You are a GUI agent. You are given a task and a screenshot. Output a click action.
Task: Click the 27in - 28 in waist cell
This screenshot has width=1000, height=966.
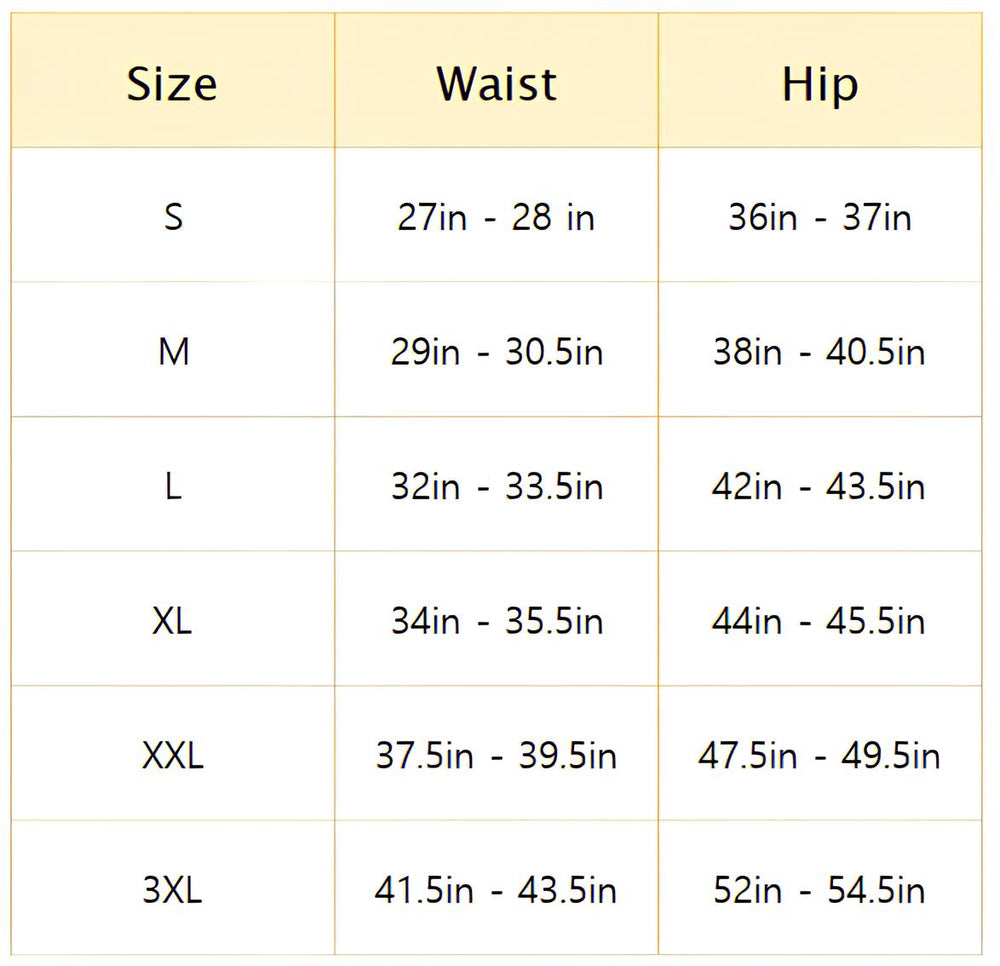496,217
